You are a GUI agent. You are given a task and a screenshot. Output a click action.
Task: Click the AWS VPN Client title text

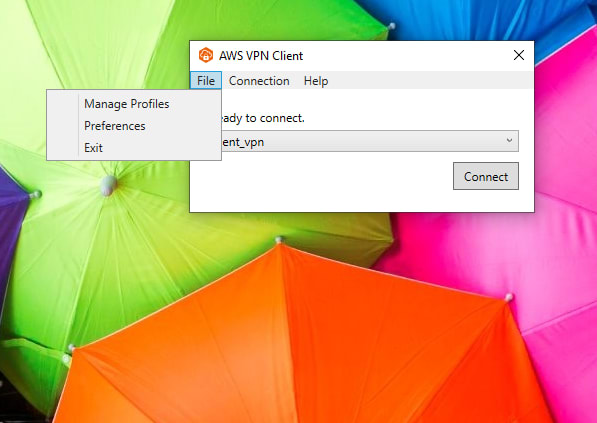click(261, 56)
